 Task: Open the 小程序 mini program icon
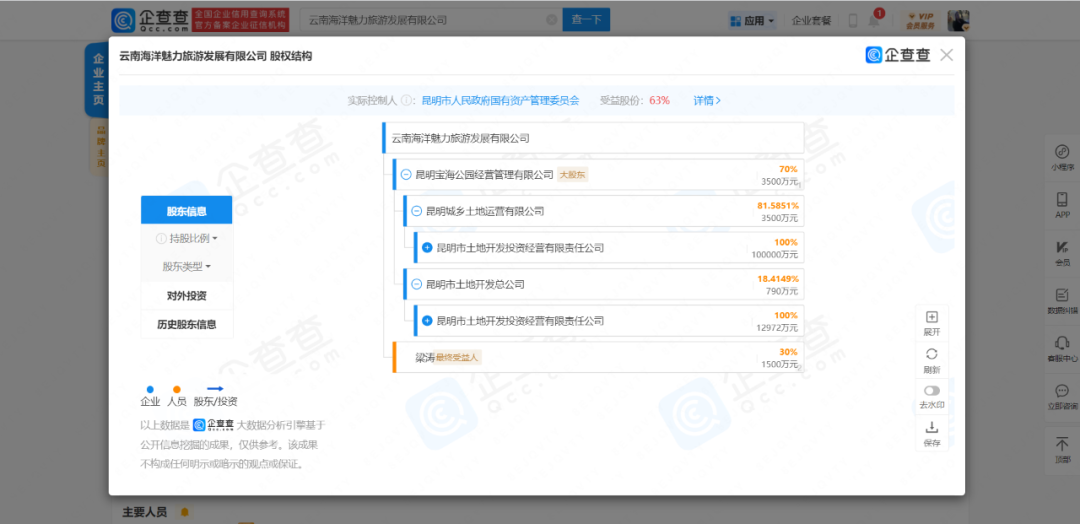(x=1061, y=152)
